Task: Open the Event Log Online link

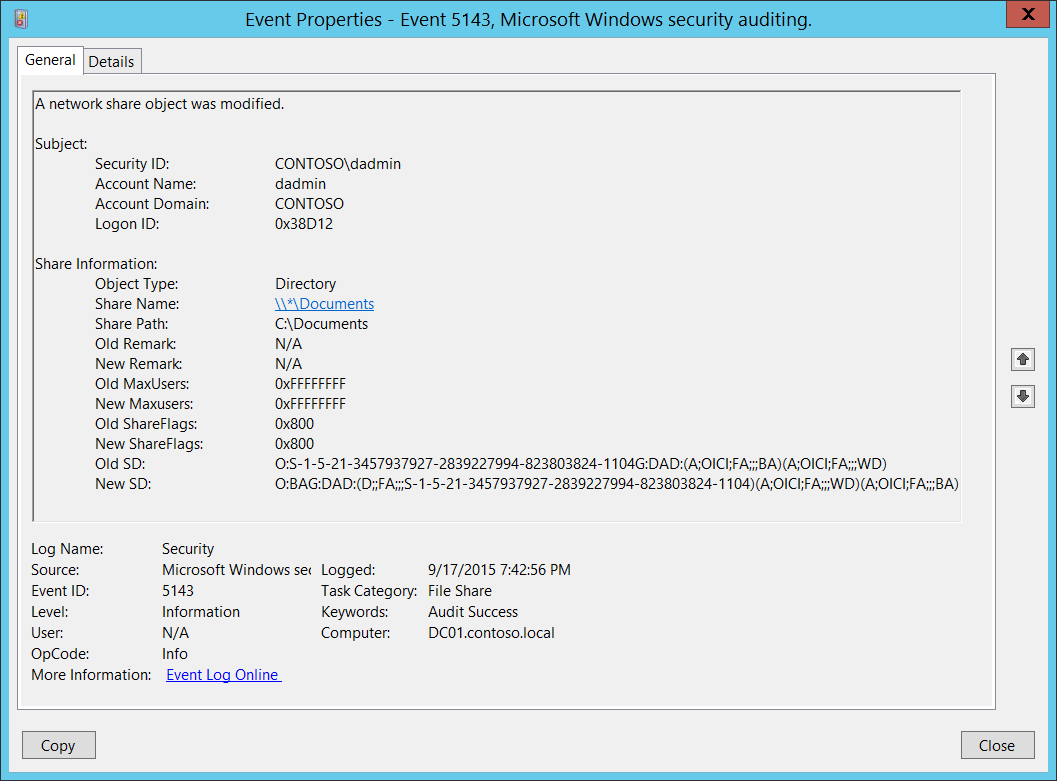Action: coord(223,675)
